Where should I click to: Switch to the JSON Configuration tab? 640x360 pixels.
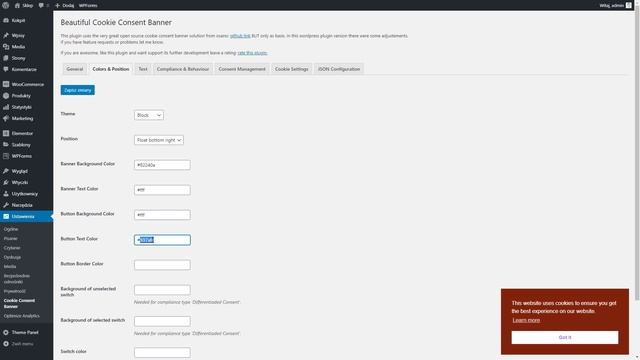click(x=339, y=69)
